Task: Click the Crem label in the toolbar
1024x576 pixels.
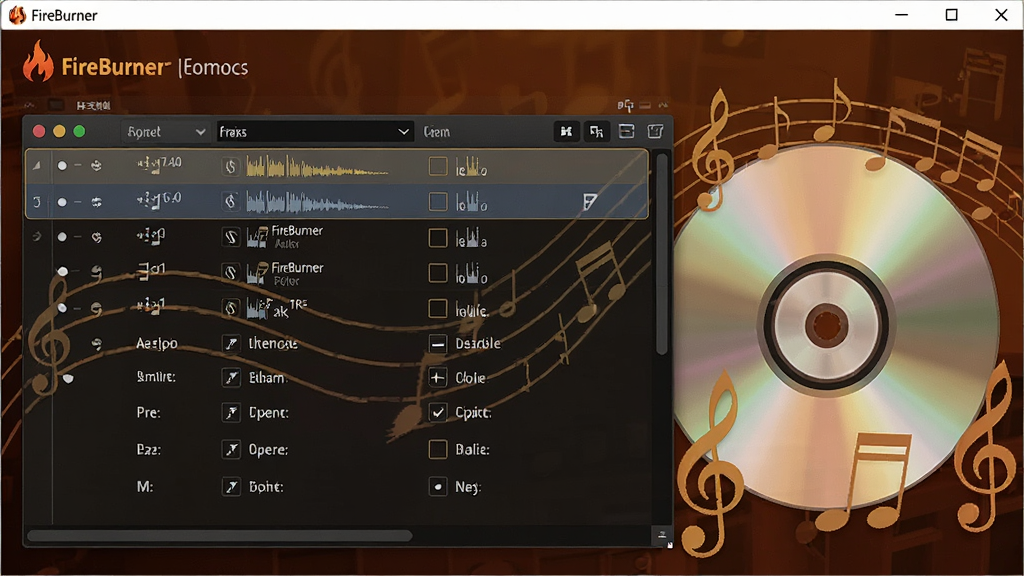Action: click(436, 132)
